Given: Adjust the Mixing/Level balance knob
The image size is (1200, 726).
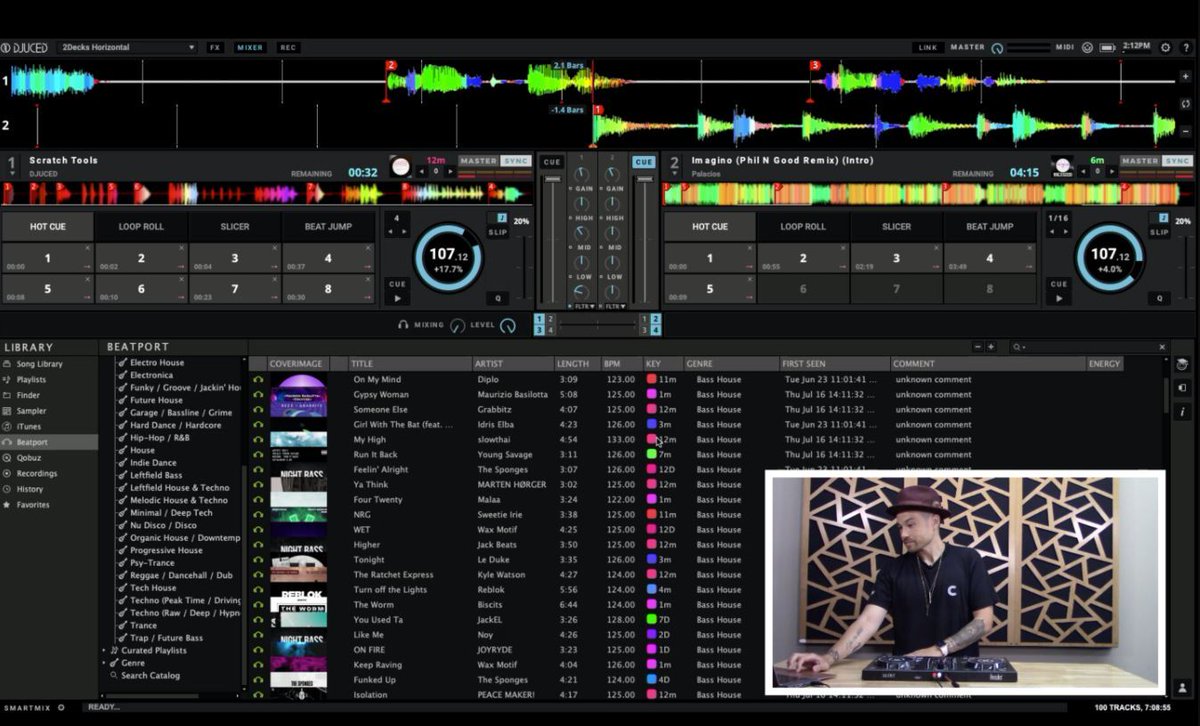Looking at the screenshot, I should click(459, 324).
